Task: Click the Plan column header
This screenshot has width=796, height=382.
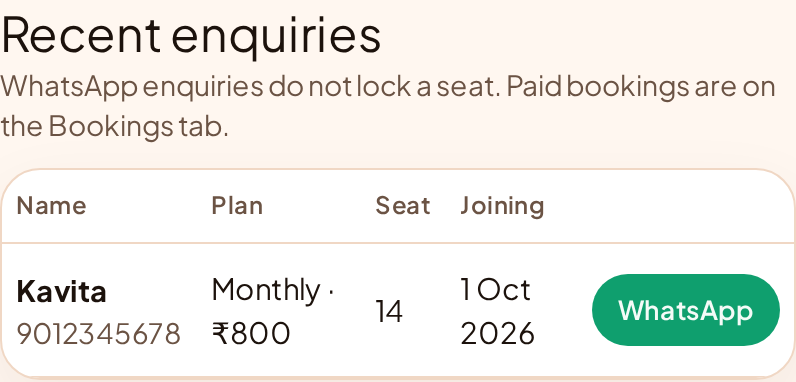Action: 237,206
